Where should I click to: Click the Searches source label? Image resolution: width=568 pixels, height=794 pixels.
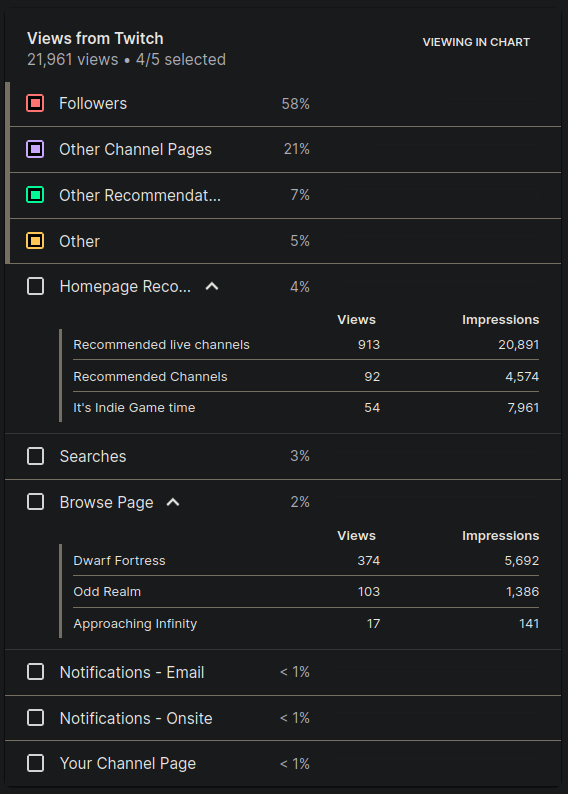coord(93,456)
